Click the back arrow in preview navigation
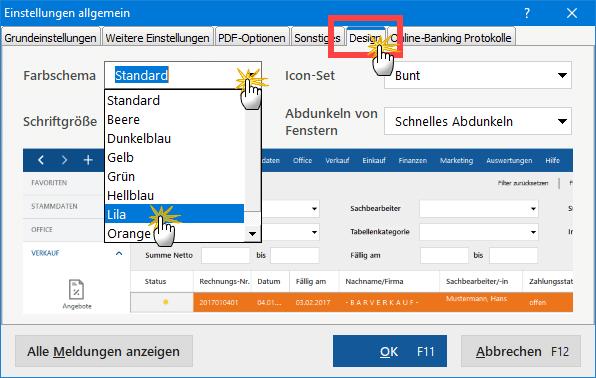Image resolution: width=596 pixels, height=378 pixels. click(41, 160)
